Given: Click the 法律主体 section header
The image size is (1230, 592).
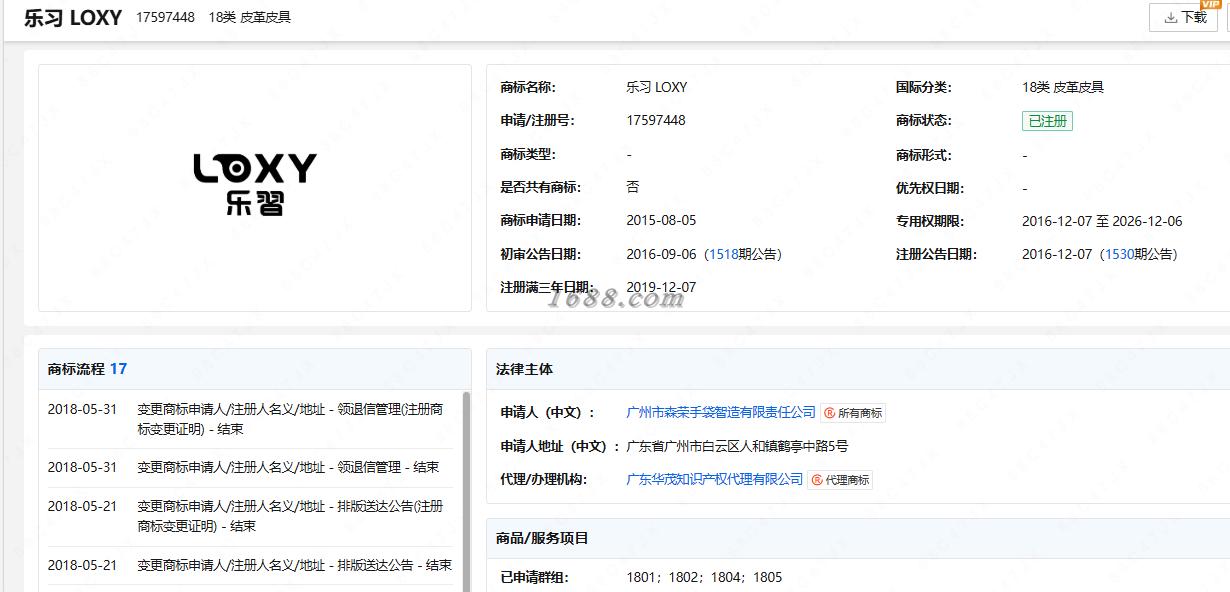Looking at the screenshot, I should click(524, 369).
